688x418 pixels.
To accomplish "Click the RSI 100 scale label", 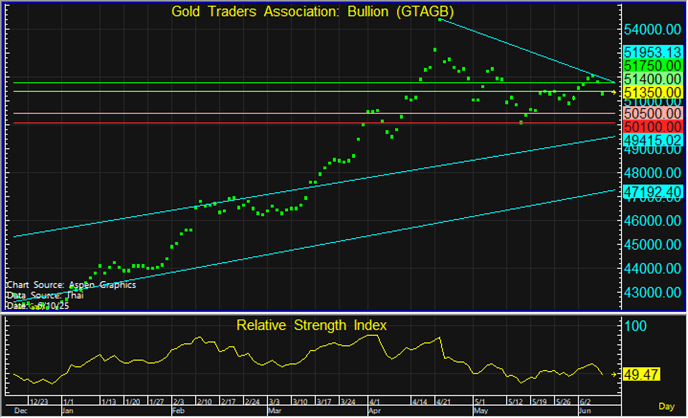I will (x=634, y=327).
